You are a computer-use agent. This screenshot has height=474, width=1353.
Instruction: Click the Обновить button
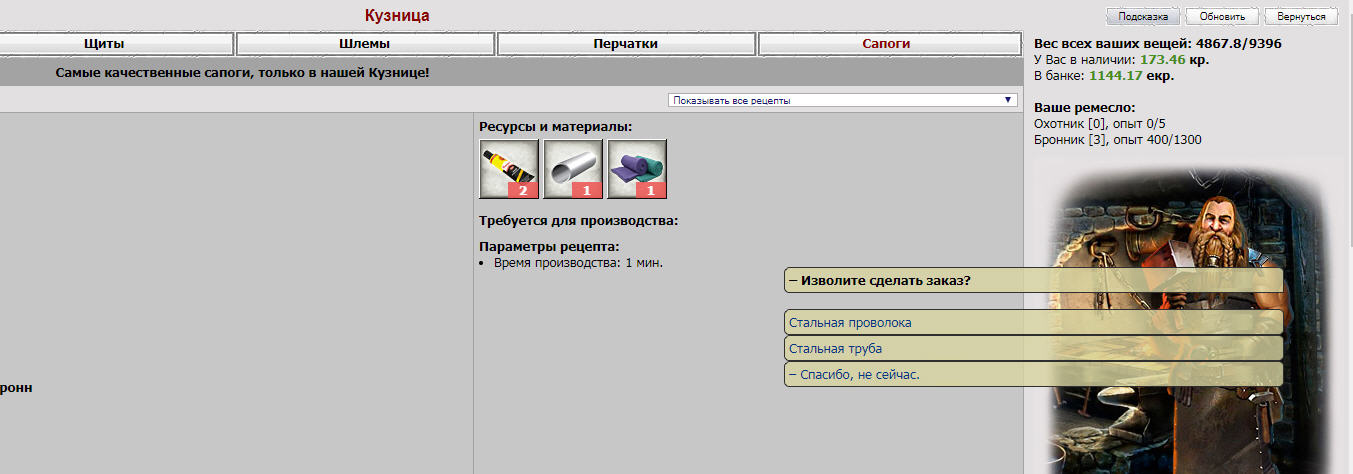click(x=1222, y=17)
